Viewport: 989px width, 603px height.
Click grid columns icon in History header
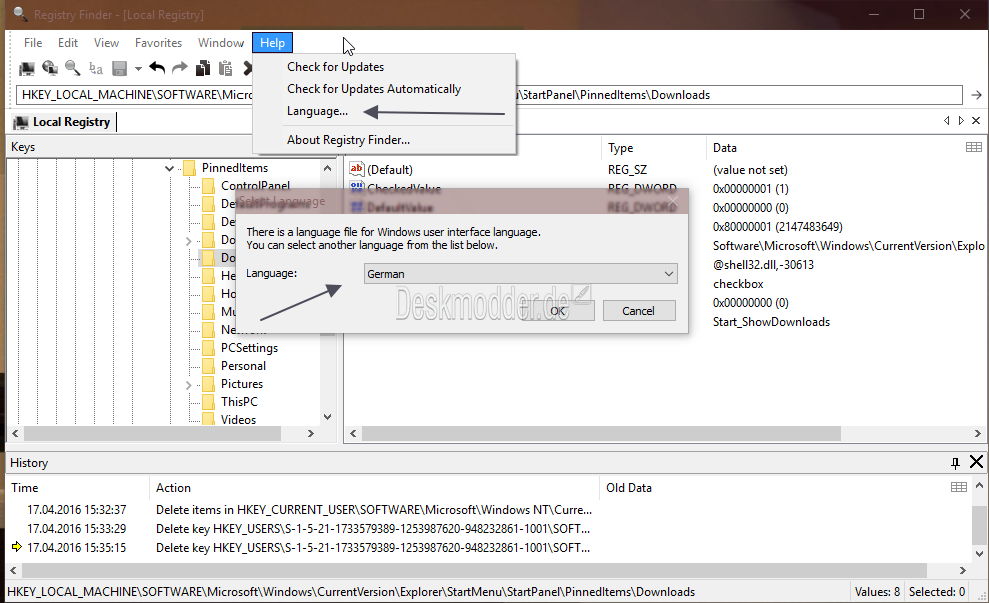(x=959, y=487)
